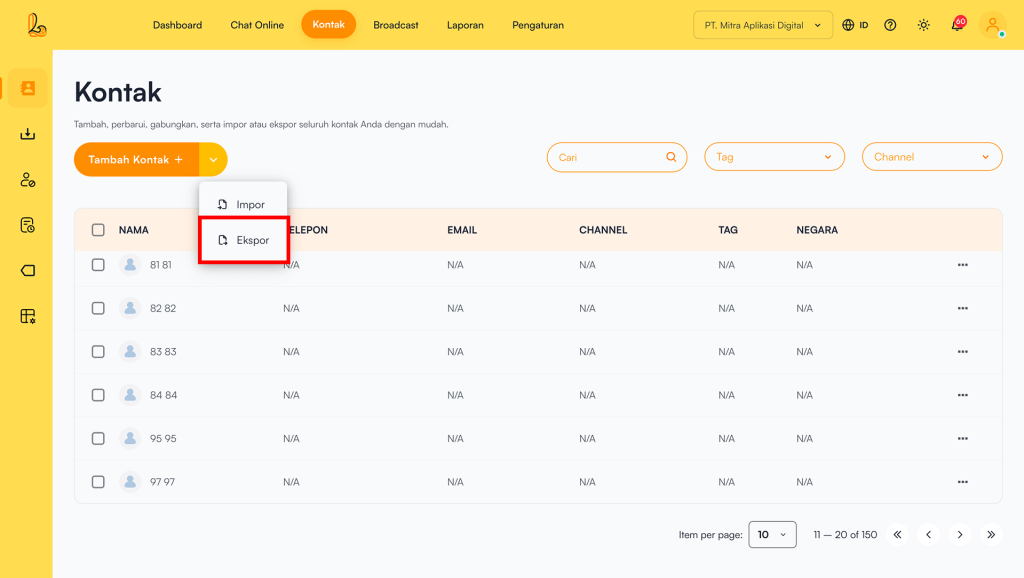Choose Ekspor from the dropdown menu
The width and height of the screenshot is (1024, 578).
pyautogui.click(x=244, y=240)
